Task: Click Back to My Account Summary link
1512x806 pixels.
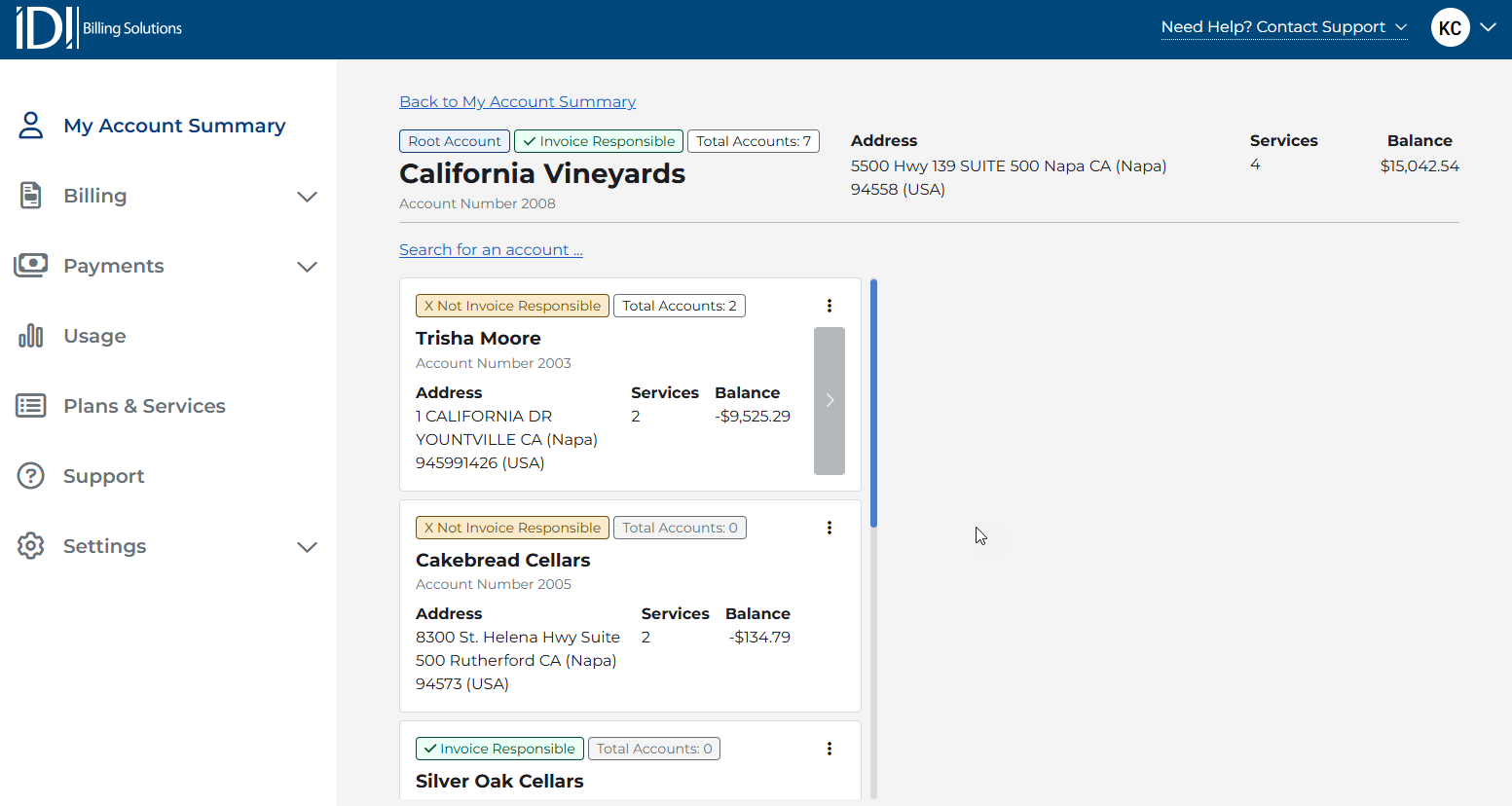Action: 517,102
